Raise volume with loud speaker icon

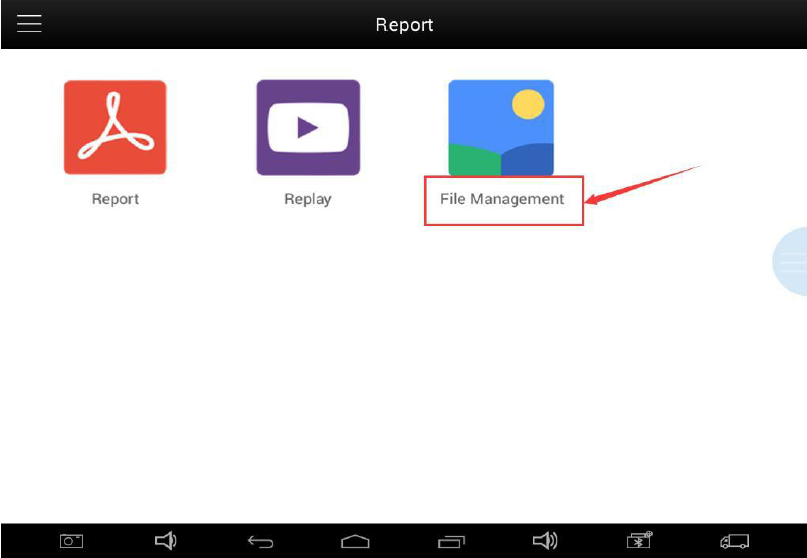[x=546, y=540]
